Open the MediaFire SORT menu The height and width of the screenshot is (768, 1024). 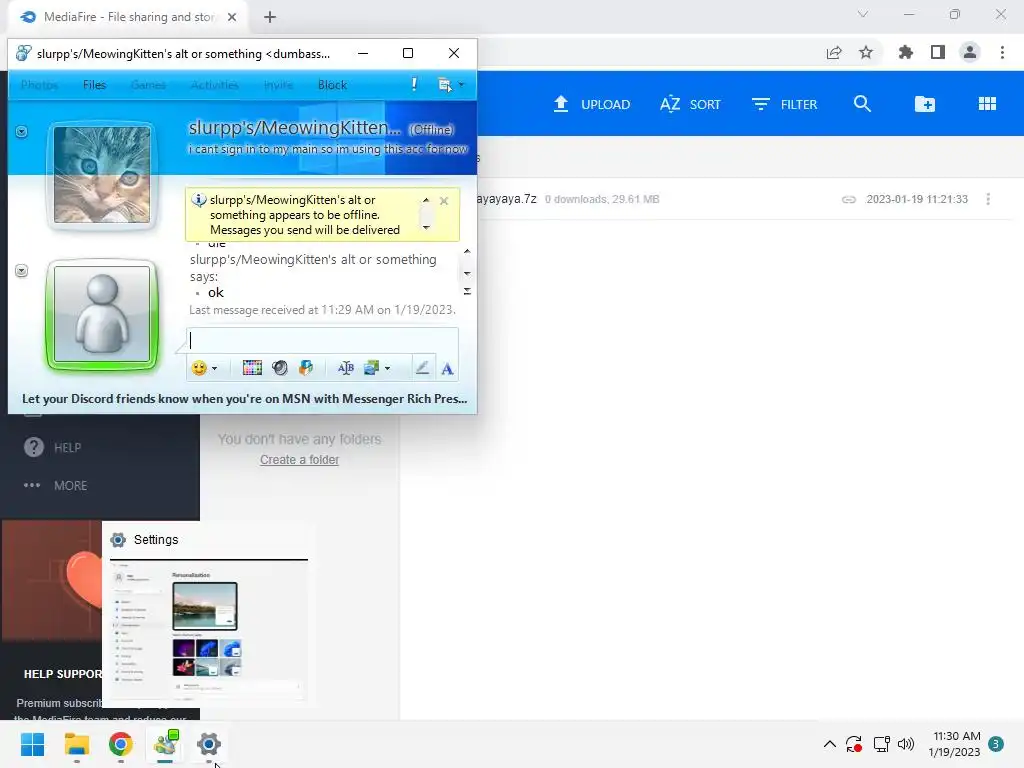(x=690, y=104)
